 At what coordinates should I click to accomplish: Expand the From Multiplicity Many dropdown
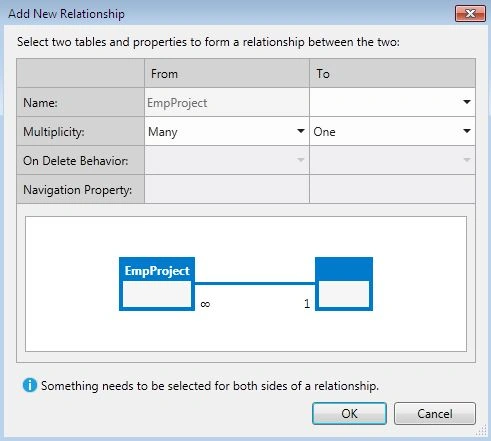click(x=227, y=131)
